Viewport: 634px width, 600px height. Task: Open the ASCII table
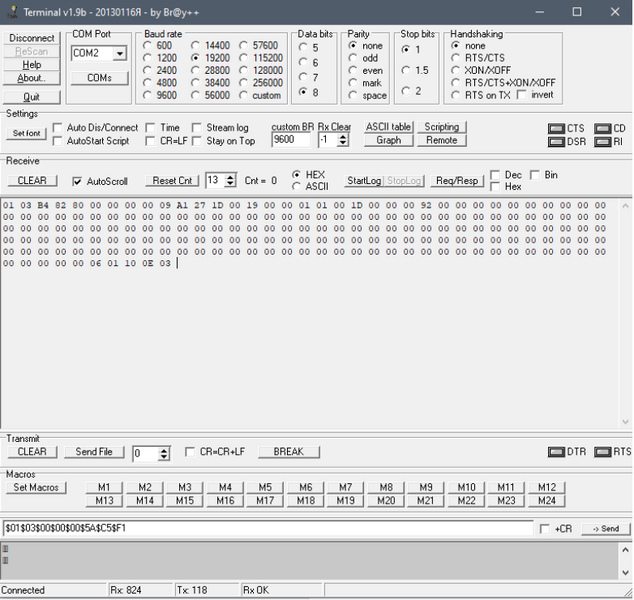389,127
